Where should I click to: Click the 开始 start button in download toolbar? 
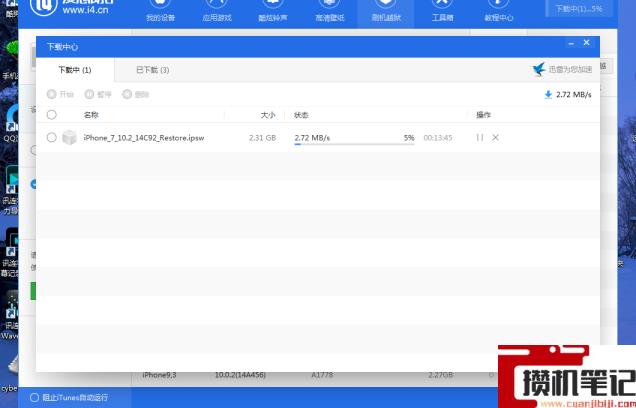(x=60, y=94)
